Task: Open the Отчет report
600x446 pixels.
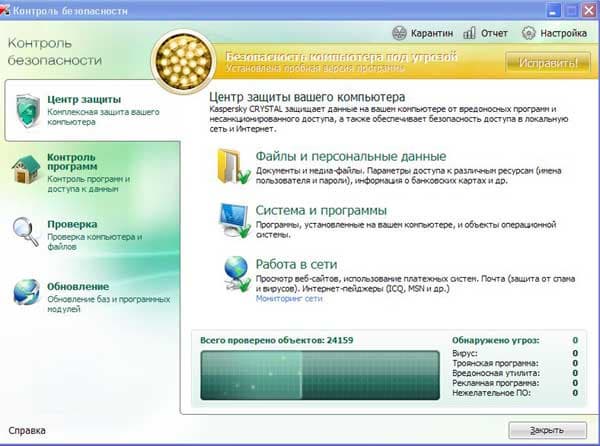Action: coord(485,33)
